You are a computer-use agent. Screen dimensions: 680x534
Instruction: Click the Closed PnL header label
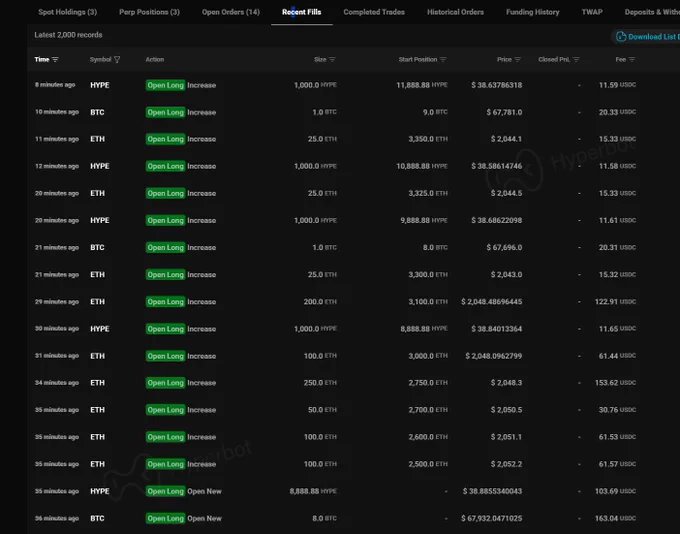pyautogui.click(x=554, y=59)
